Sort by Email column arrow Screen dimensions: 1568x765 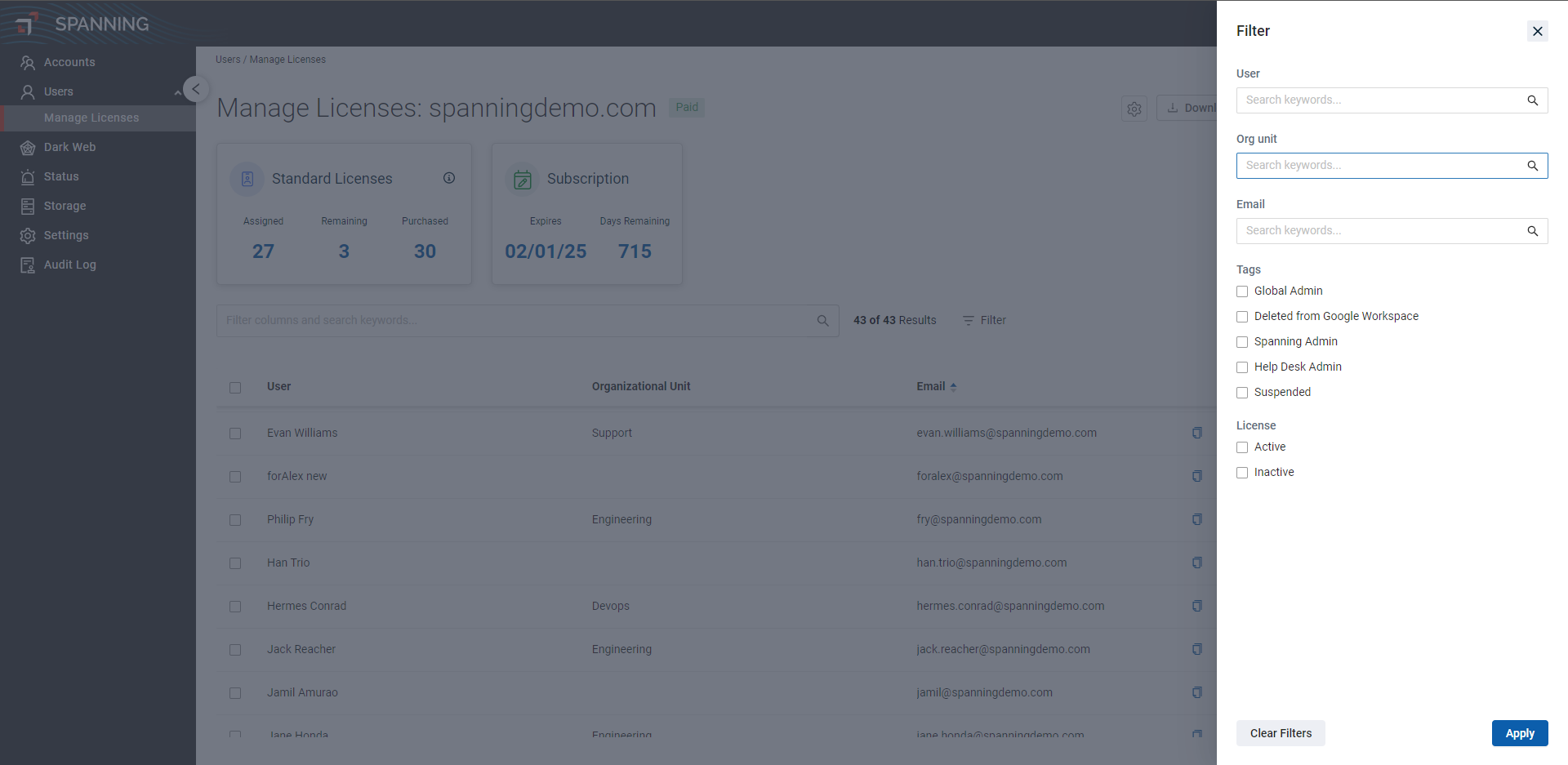[x=953, y=387]
